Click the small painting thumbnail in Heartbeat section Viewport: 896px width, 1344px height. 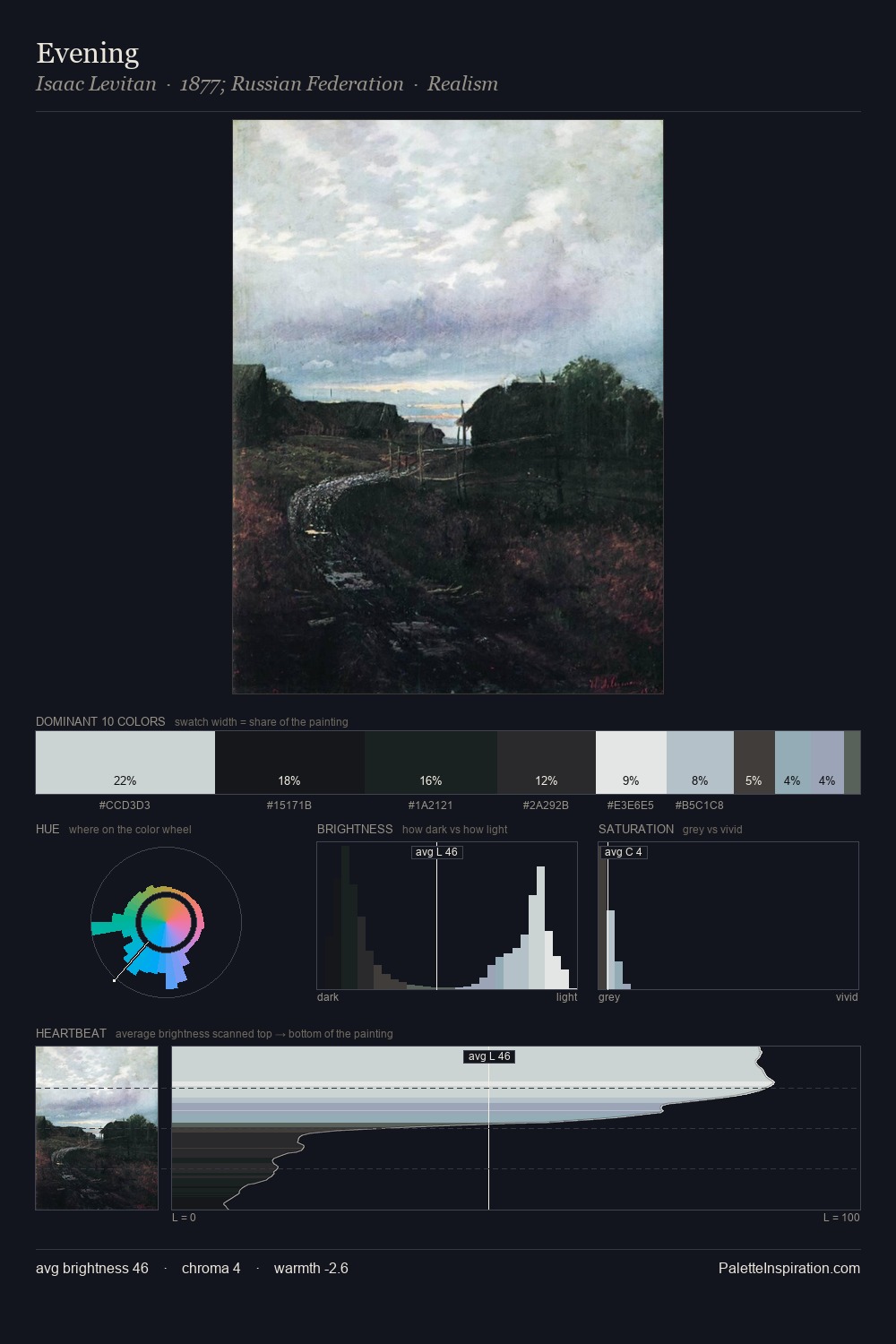pos(97,1128)
